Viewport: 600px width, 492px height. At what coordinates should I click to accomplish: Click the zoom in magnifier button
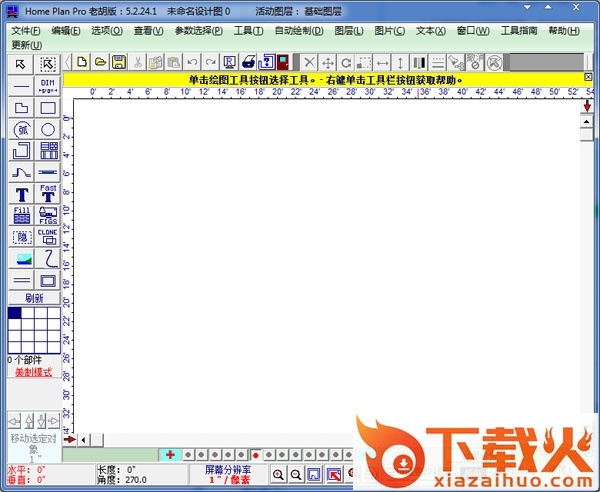coord(278,475)
